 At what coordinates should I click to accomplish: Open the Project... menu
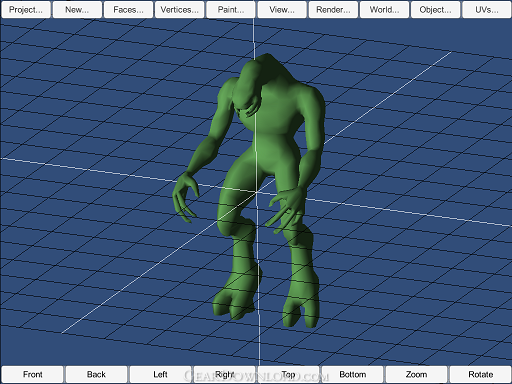click(x=26, y=10)
